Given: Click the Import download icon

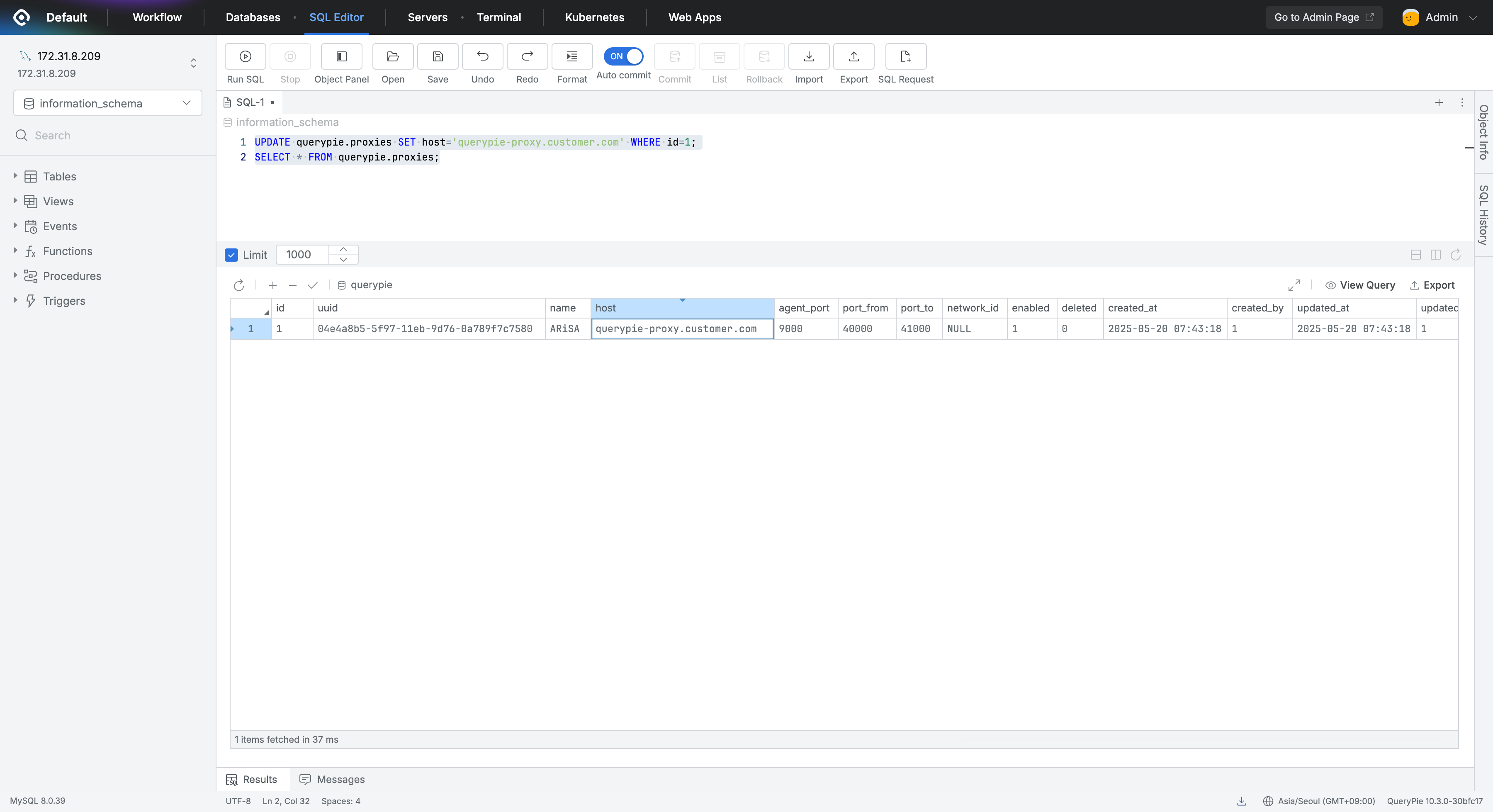Looking at the screenshot, I should click(x=809, y=56).
